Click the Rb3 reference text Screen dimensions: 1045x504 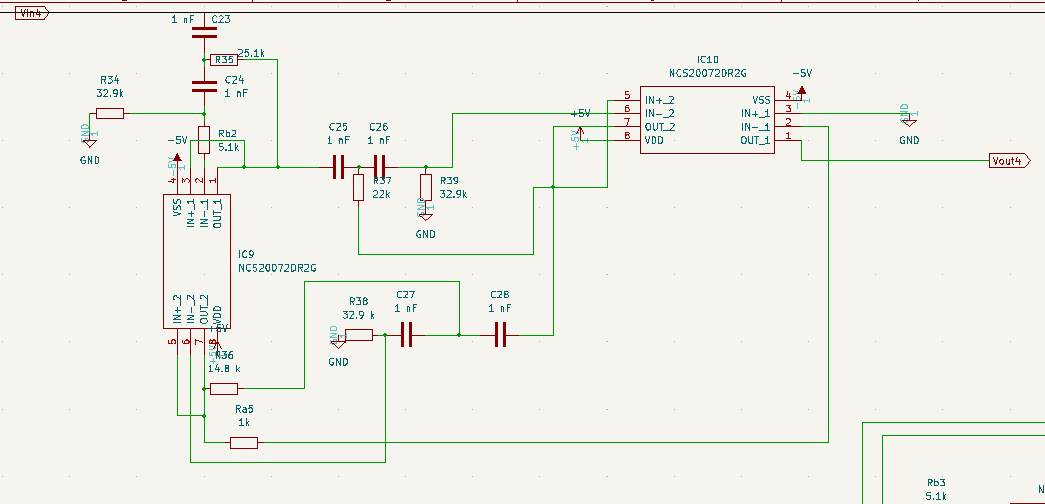(x=936, y=483)
